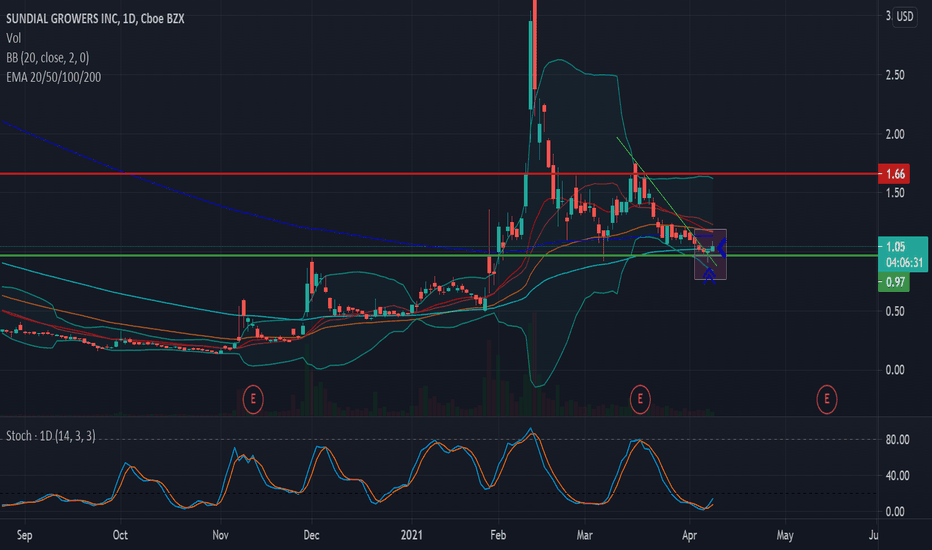Open the USD currency selector
Image resolution: width=932 pixels, height=550 pixels.
905,16
